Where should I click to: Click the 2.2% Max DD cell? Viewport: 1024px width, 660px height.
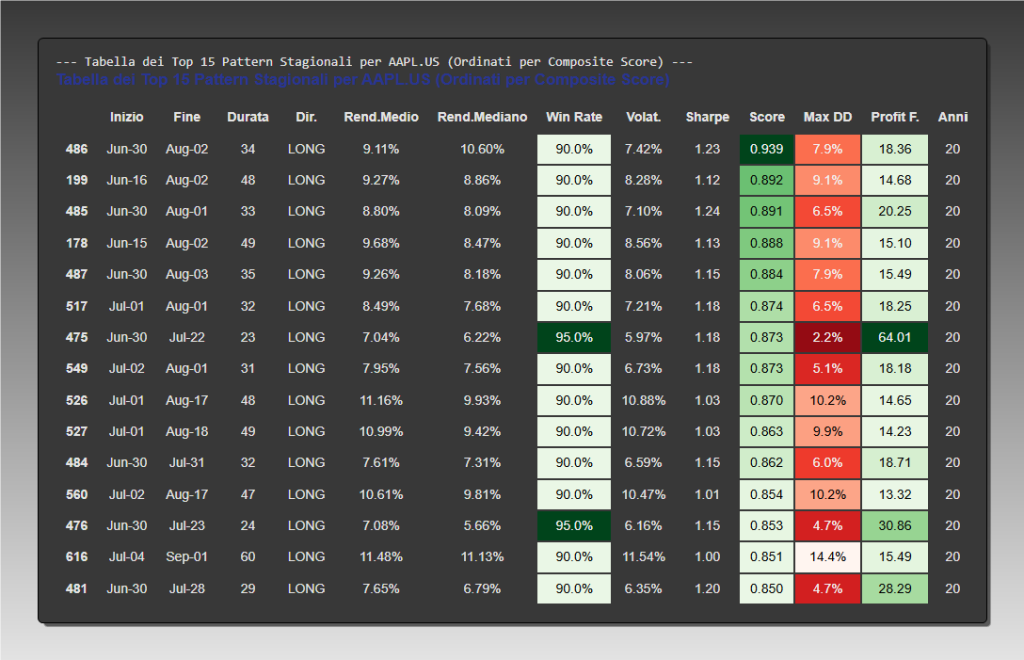click(x=827, y=338)
